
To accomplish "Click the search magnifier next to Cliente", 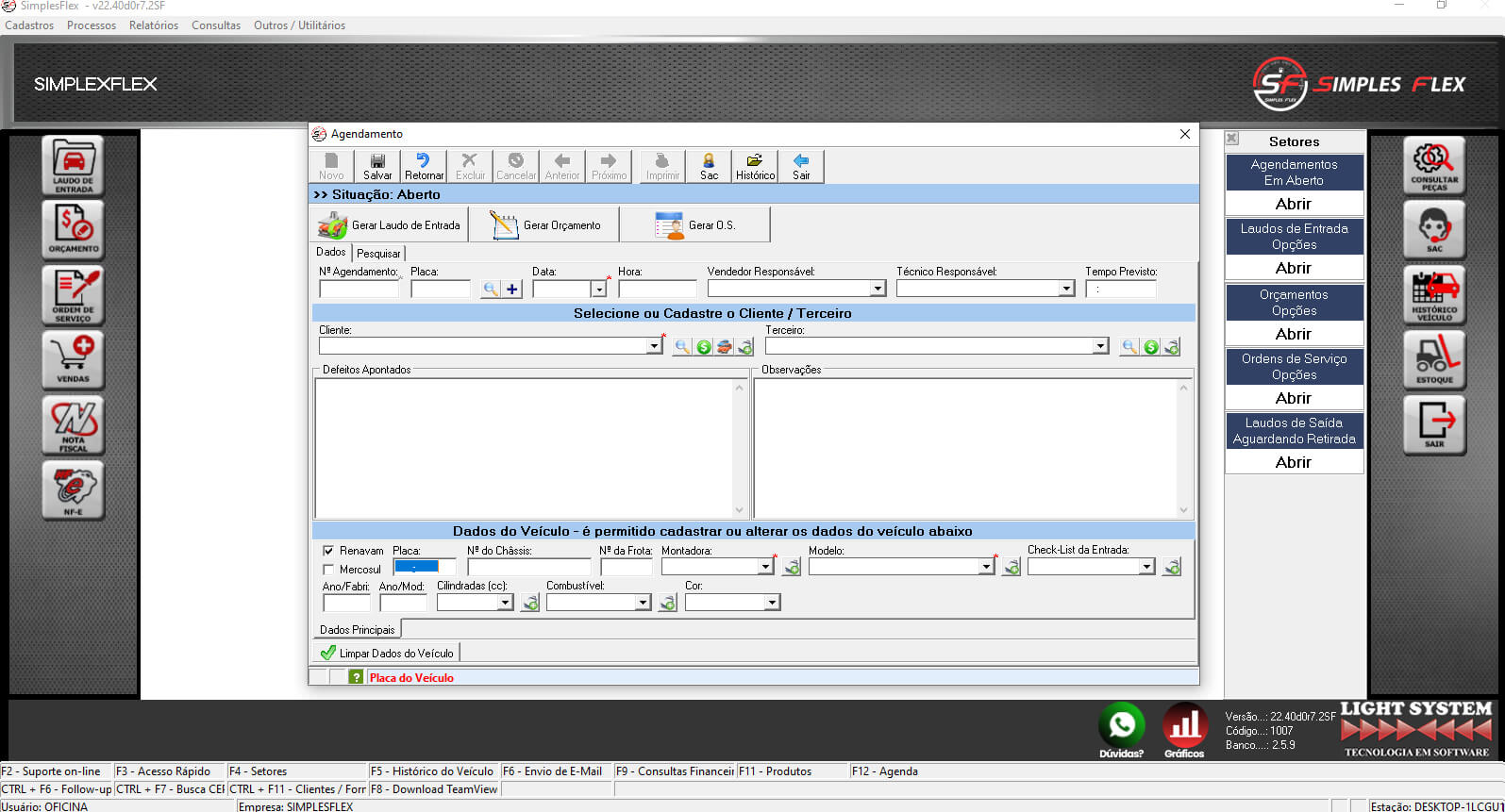I will (x=681, y=347).
